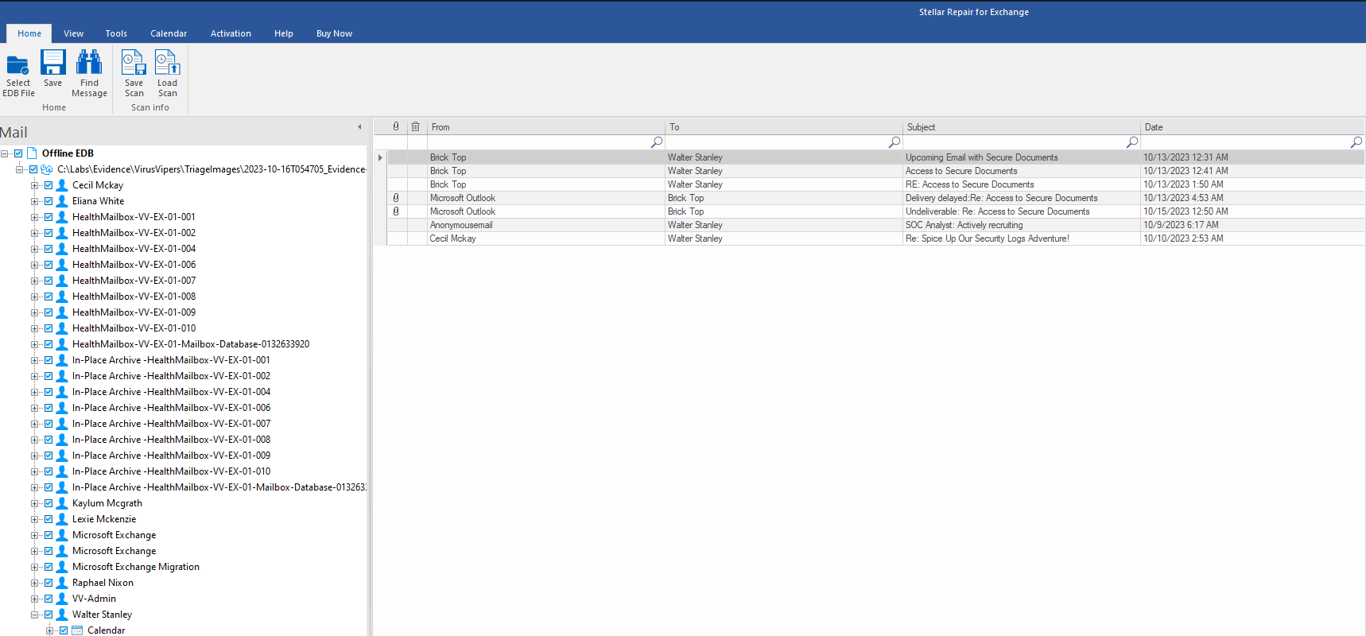Click the Subject search magnifier icon

(x=1132, y=142)
